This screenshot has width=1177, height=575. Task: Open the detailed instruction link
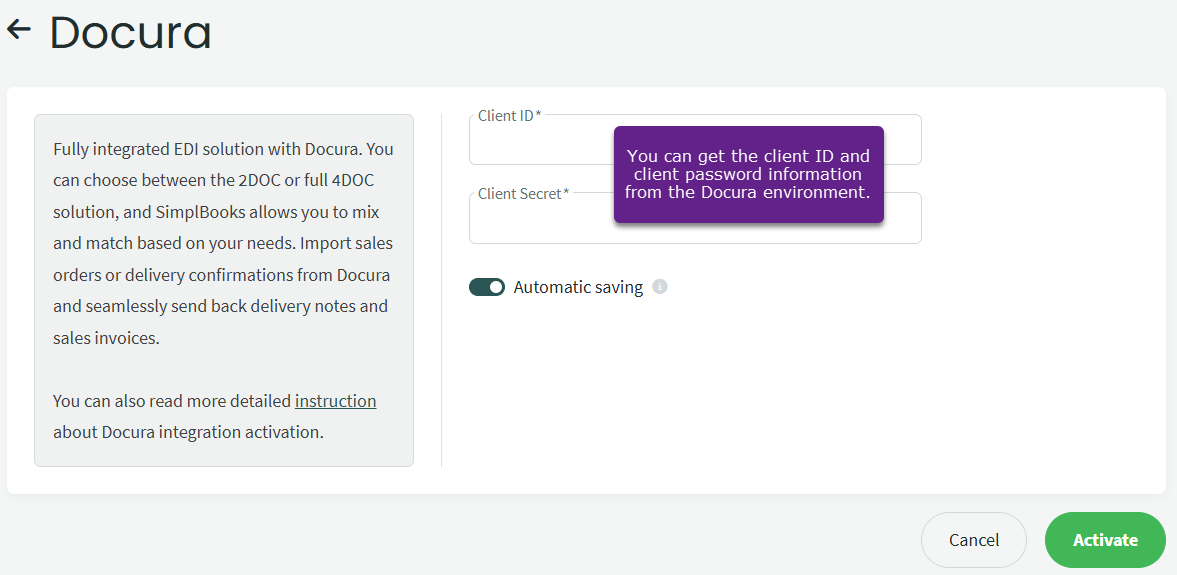tap(335, 401)
